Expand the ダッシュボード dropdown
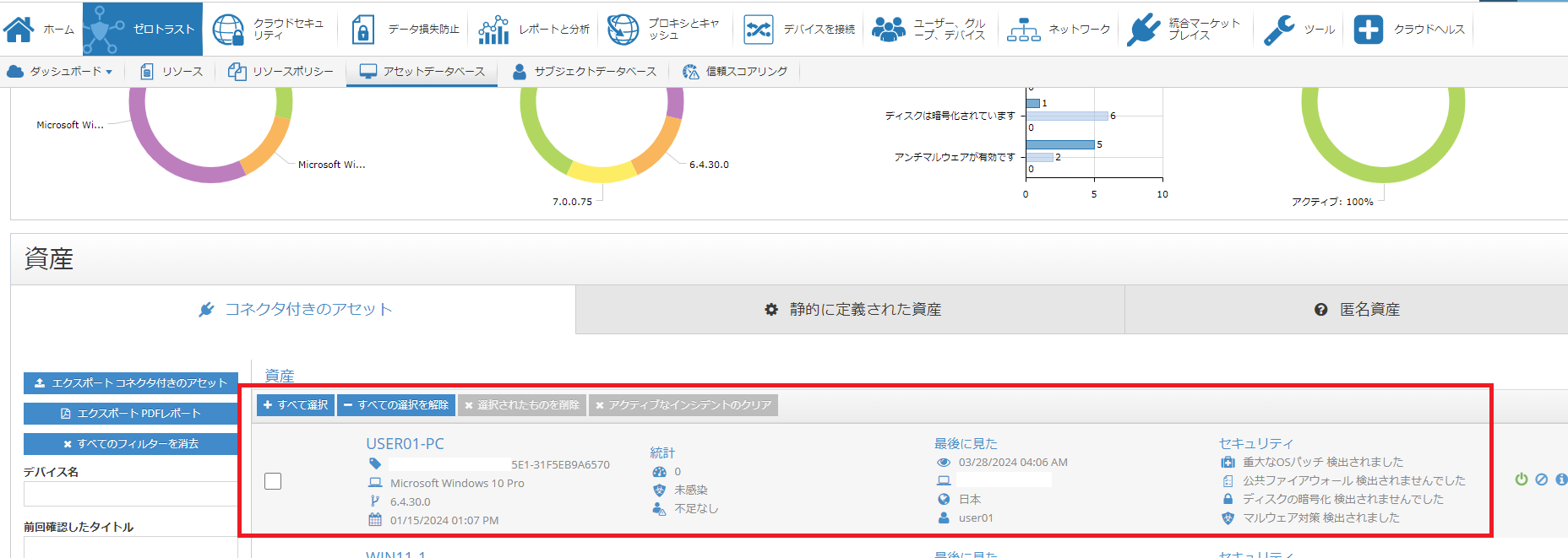Image resolution: width=1568 pixels, height=558 pixels. (x=60, y=72)
